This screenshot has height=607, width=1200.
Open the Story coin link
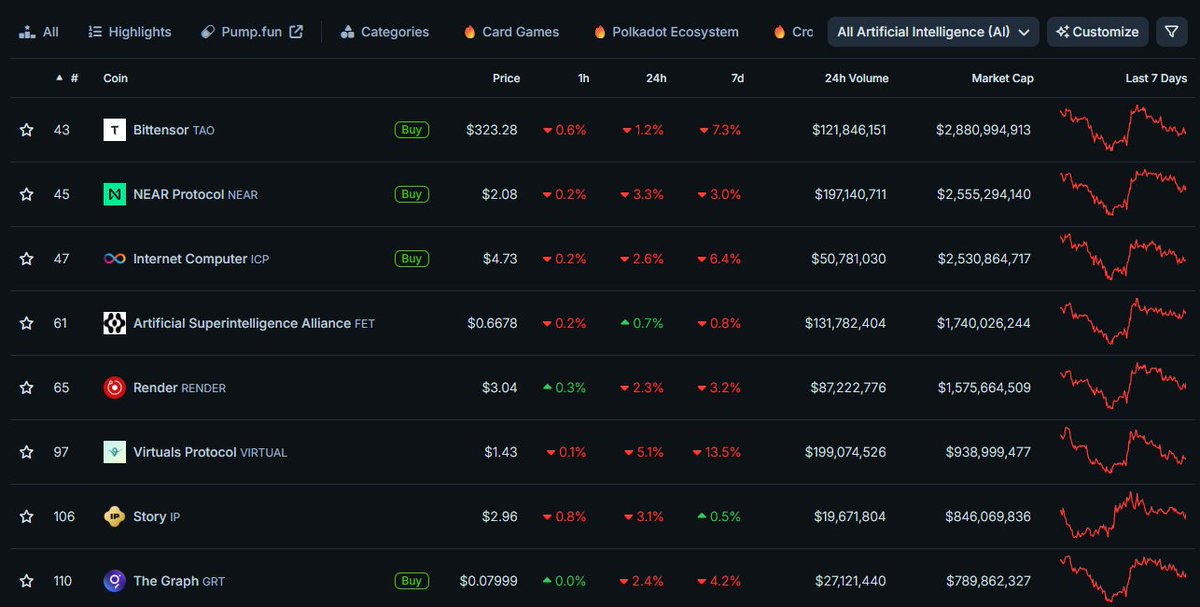156,516
